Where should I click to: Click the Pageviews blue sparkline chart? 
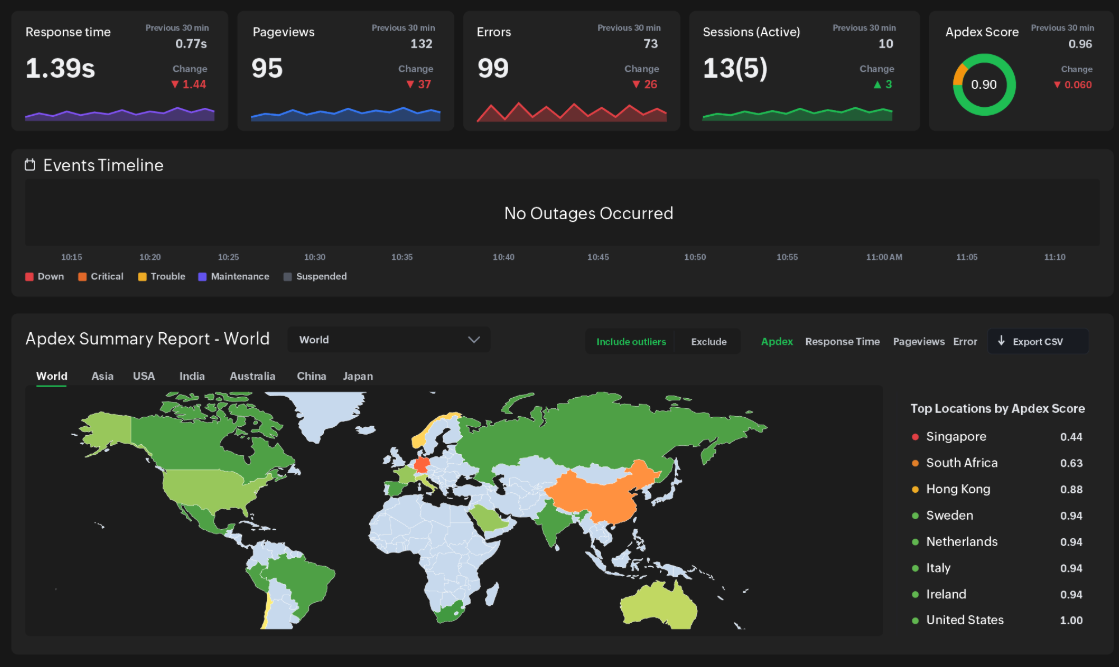(x=345, y=113)
